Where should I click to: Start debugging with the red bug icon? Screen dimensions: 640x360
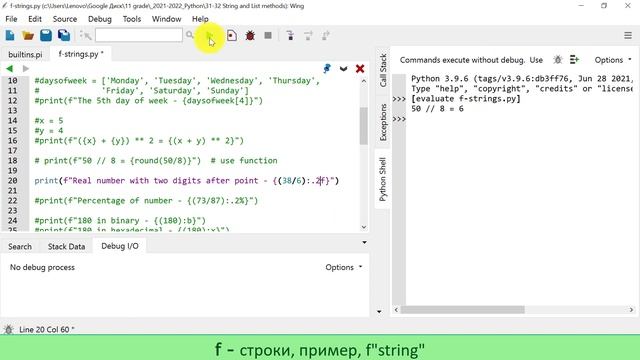point(250,36)
